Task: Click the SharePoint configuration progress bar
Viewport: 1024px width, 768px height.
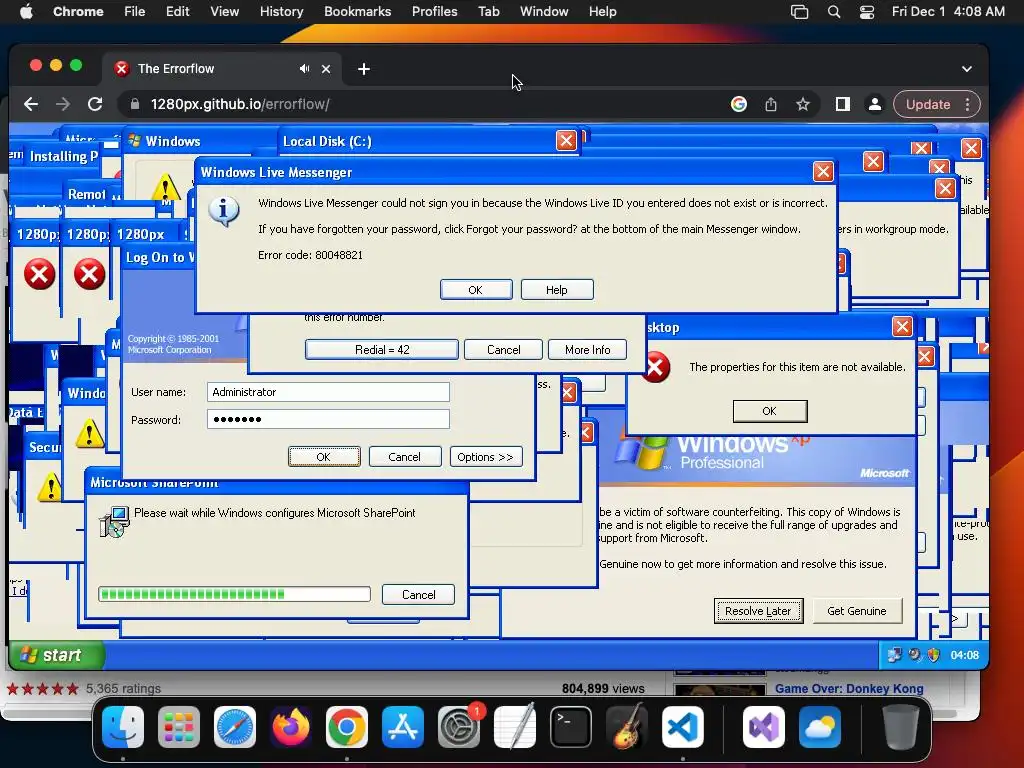Action: (234, 594)
